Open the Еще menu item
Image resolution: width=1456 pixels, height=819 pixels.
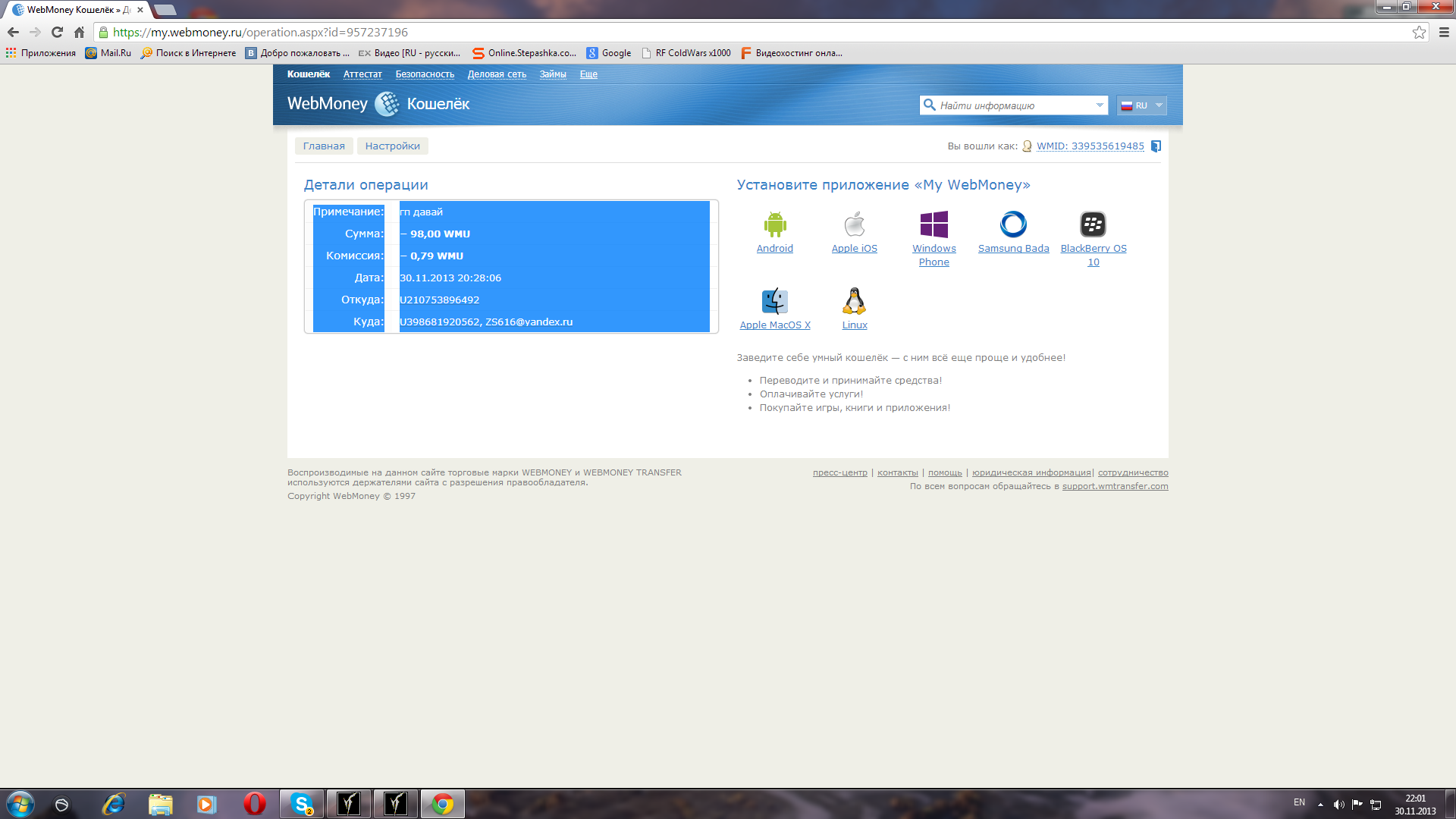click(x=588, y=74)
